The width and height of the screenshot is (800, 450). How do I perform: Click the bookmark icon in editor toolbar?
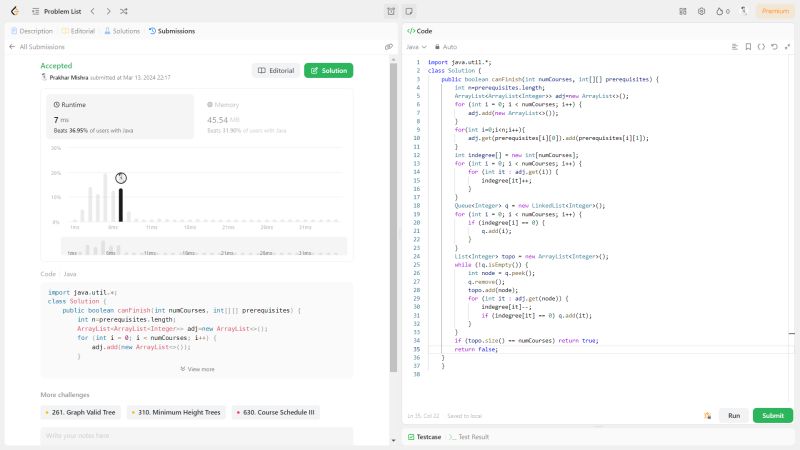pos(748,47)
